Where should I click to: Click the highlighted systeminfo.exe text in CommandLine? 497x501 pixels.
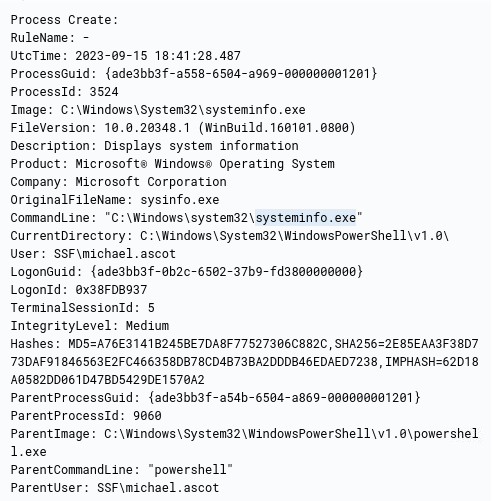coord(306,218)
